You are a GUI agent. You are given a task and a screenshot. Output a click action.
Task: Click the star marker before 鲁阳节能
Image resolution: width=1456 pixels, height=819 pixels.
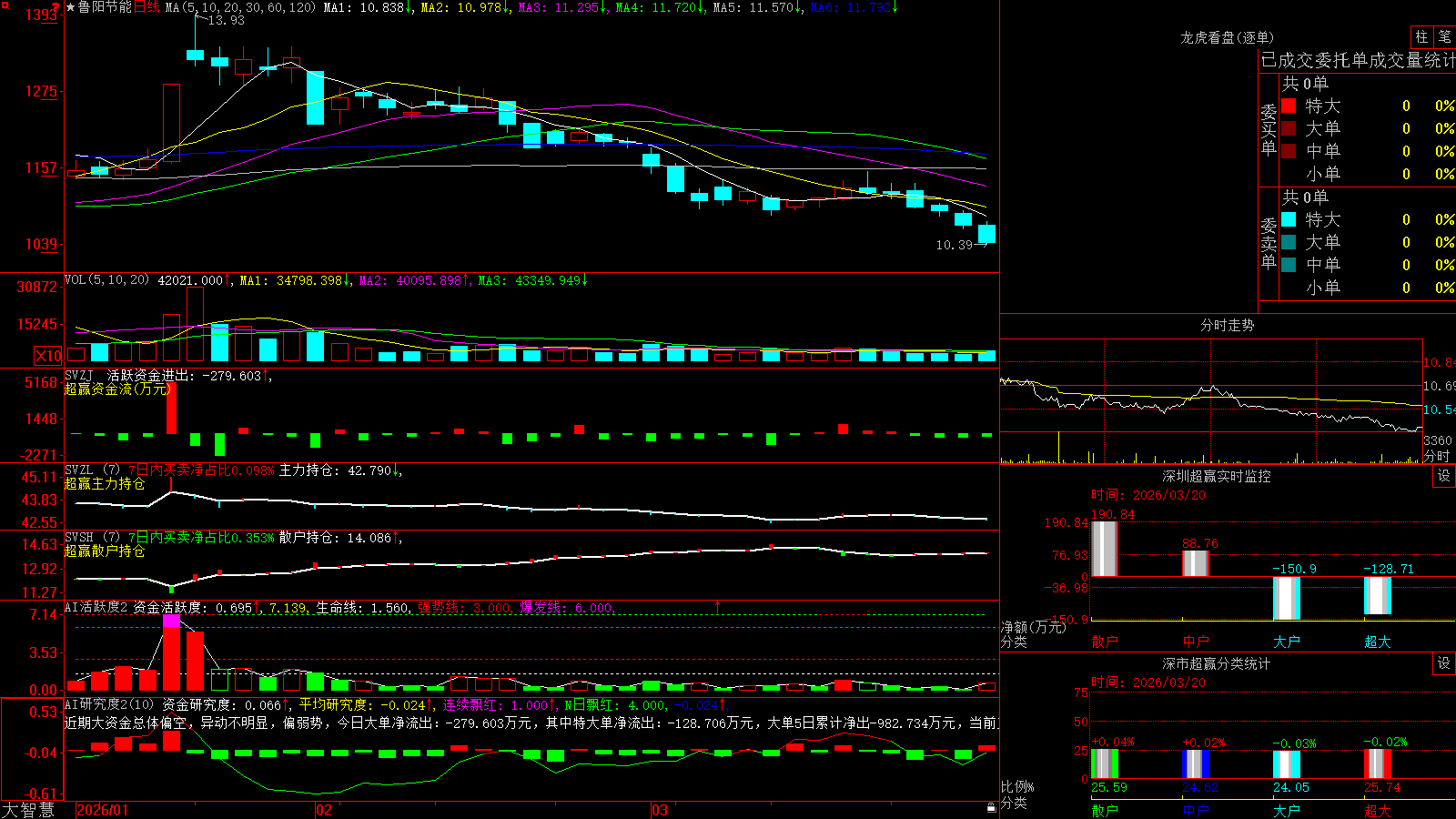[70, 7]
